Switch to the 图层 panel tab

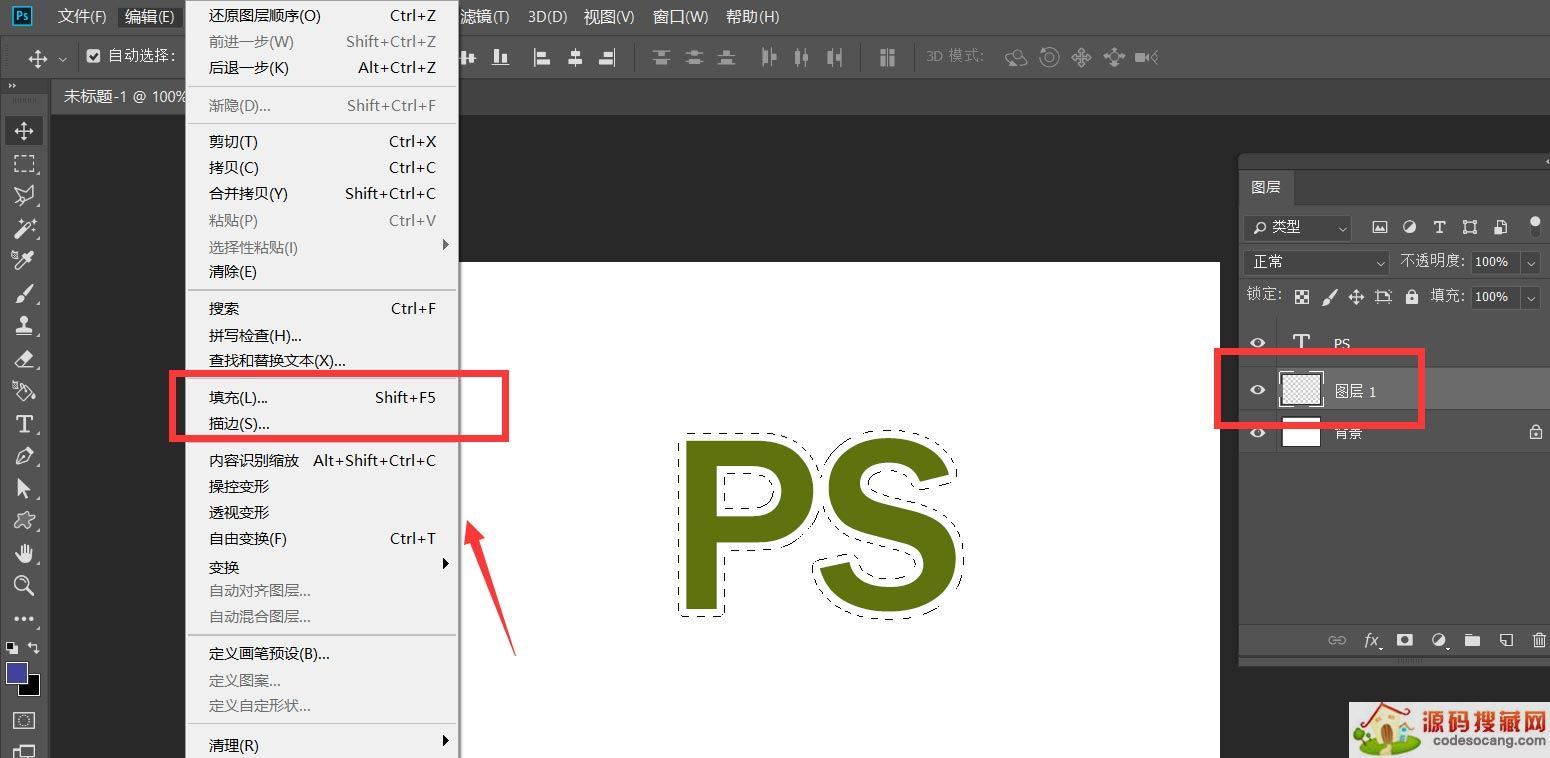click(1265, 187)
